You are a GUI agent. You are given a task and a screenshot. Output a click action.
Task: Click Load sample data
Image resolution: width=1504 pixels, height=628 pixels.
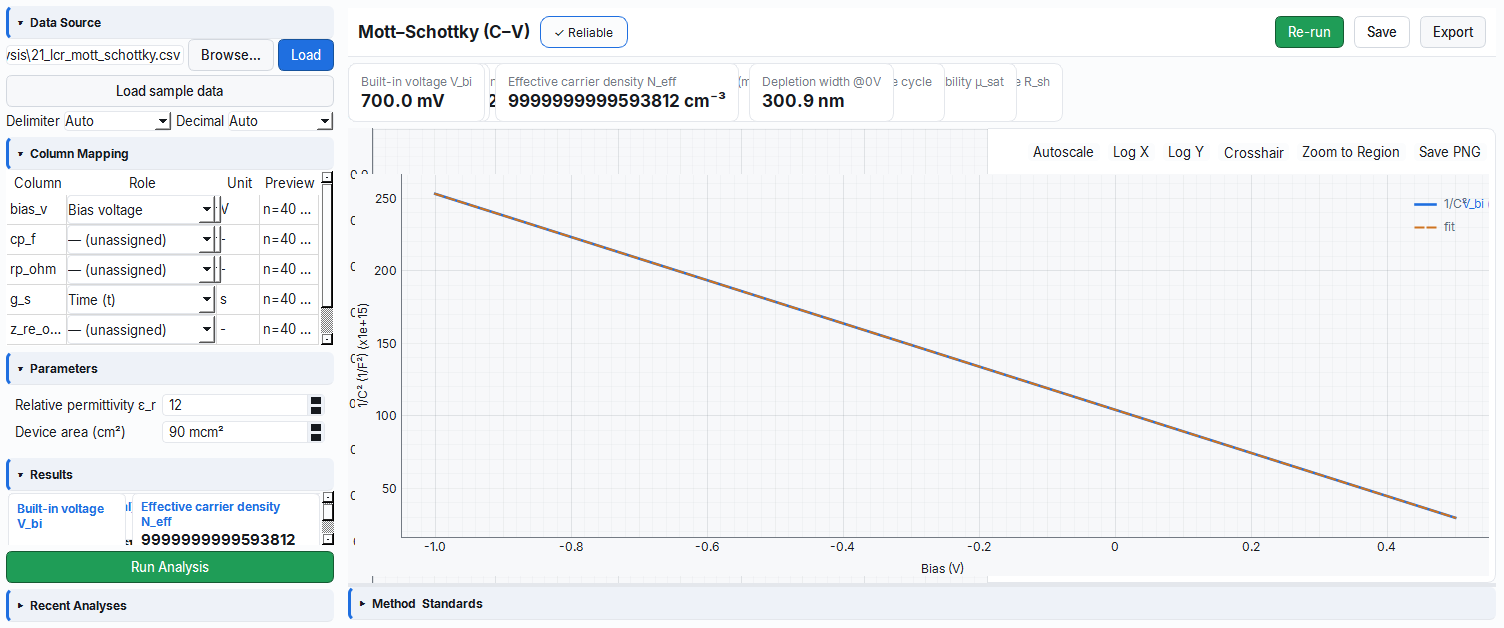[170, 91]
